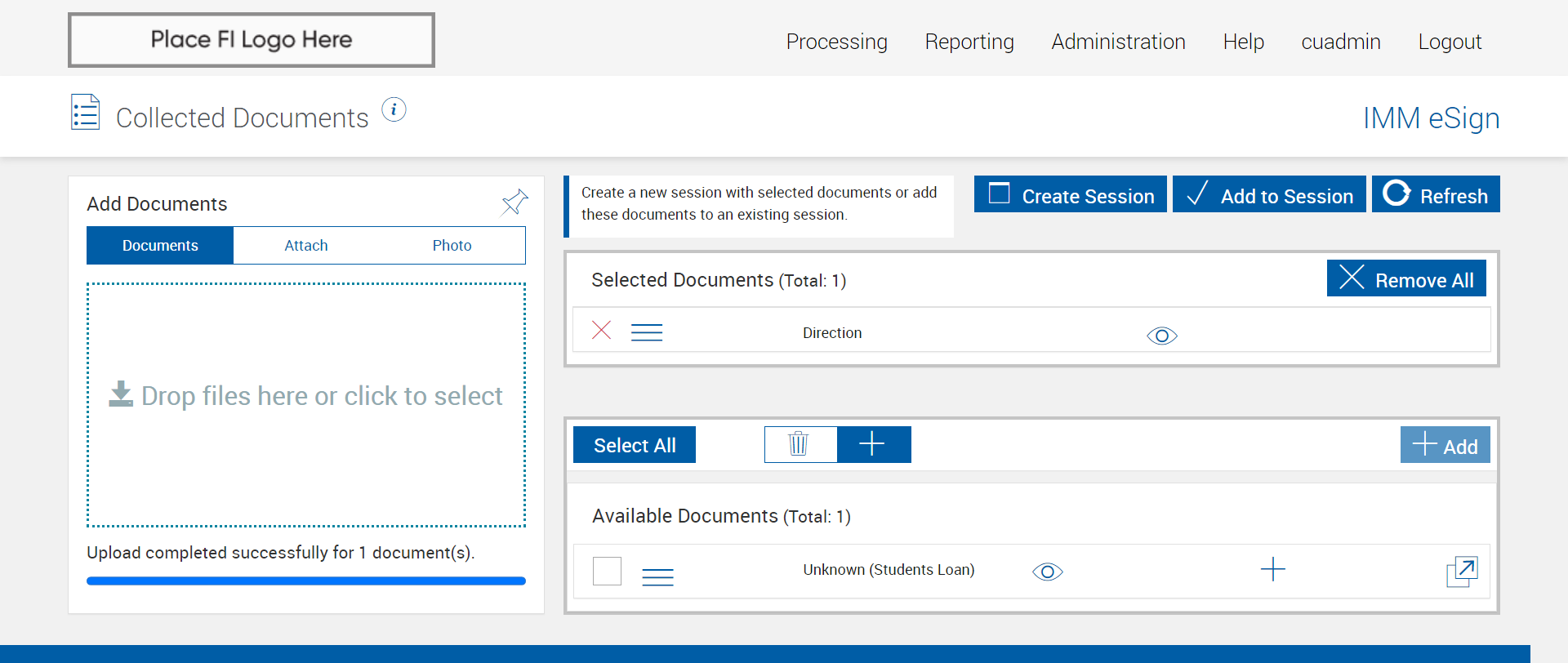Click the Remove All button

pos(1405,279)
